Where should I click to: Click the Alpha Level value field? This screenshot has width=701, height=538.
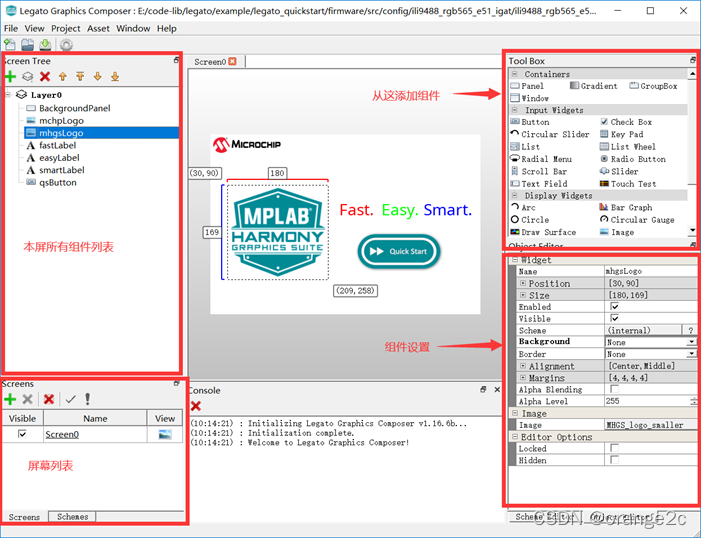tap(648, 401)
